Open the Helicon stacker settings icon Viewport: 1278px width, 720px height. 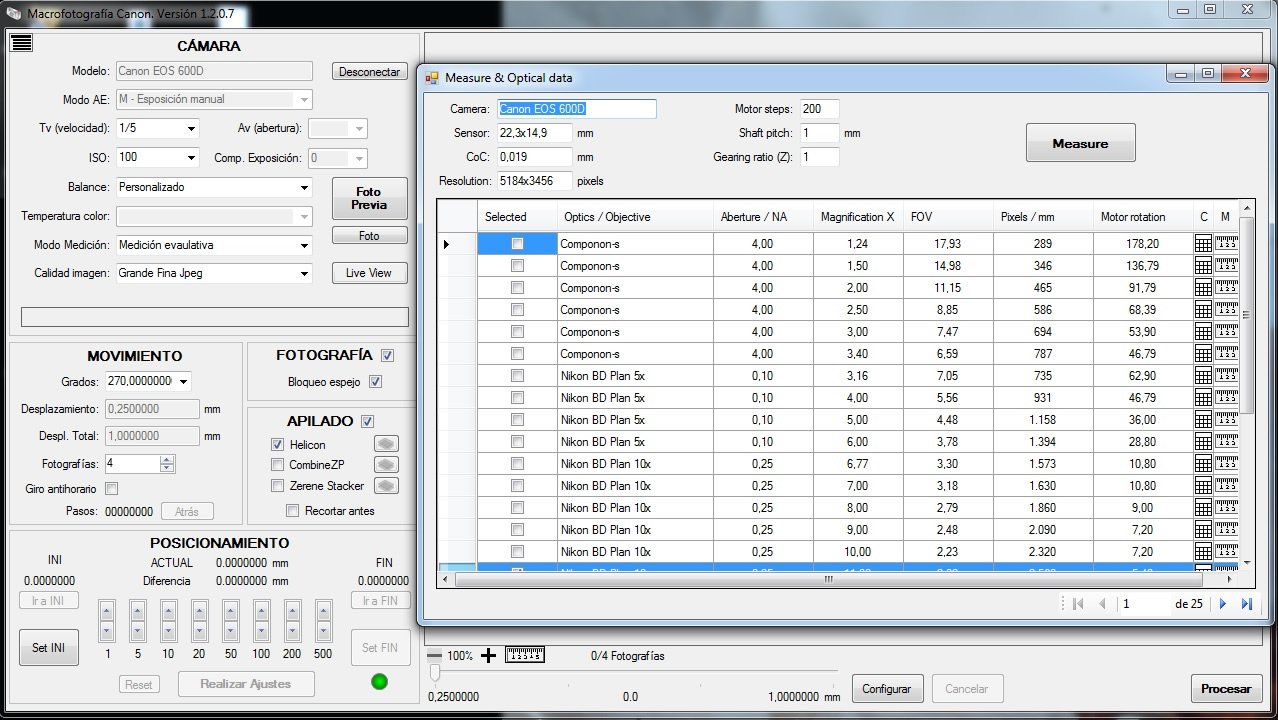pyautogui.click(x=386, y=444)
